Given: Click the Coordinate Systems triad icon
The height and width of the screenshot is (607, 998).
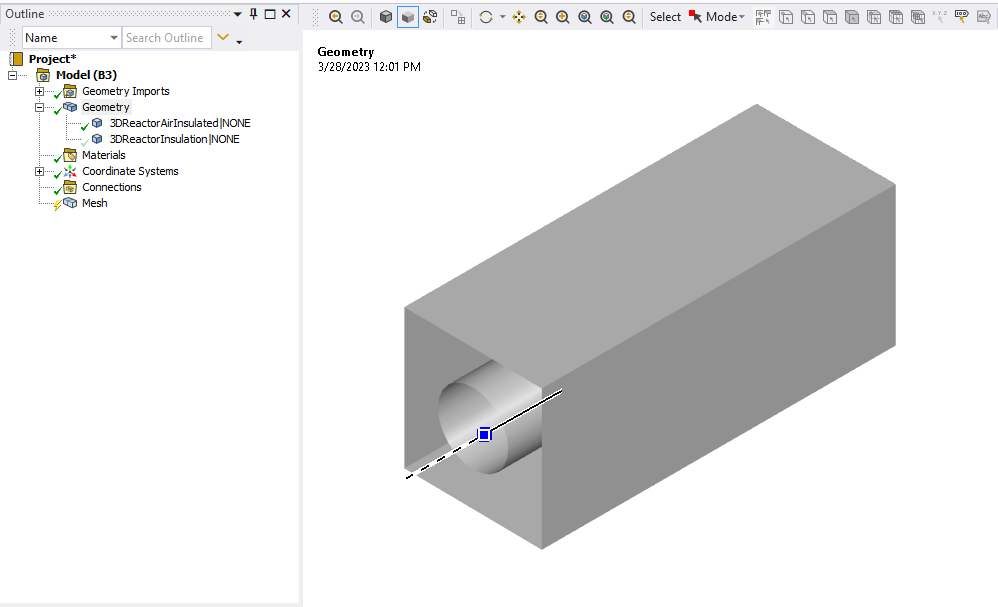Looking at the screenshot, I should [x=70, y=171].
